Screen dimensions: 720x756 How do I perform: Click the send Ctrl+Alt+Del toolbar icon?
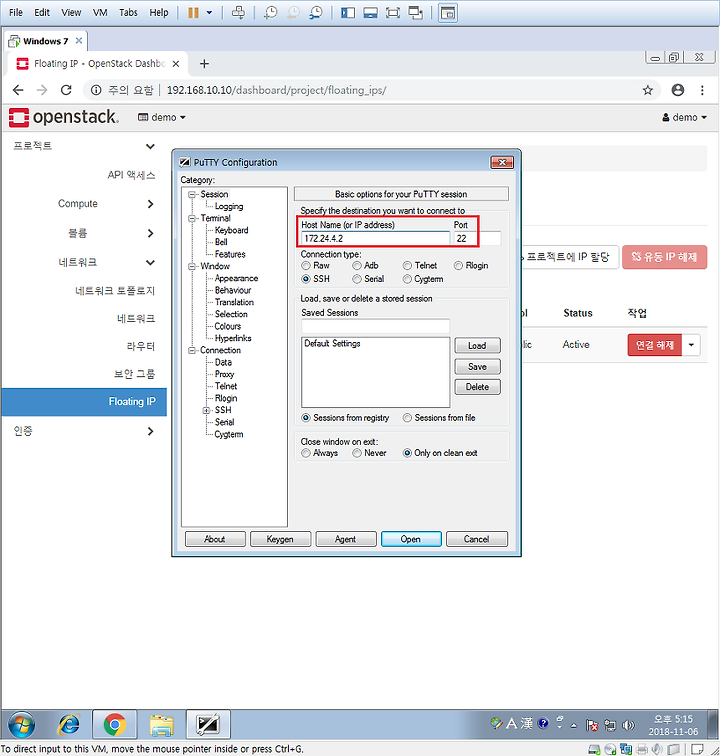tap(238, 13)
